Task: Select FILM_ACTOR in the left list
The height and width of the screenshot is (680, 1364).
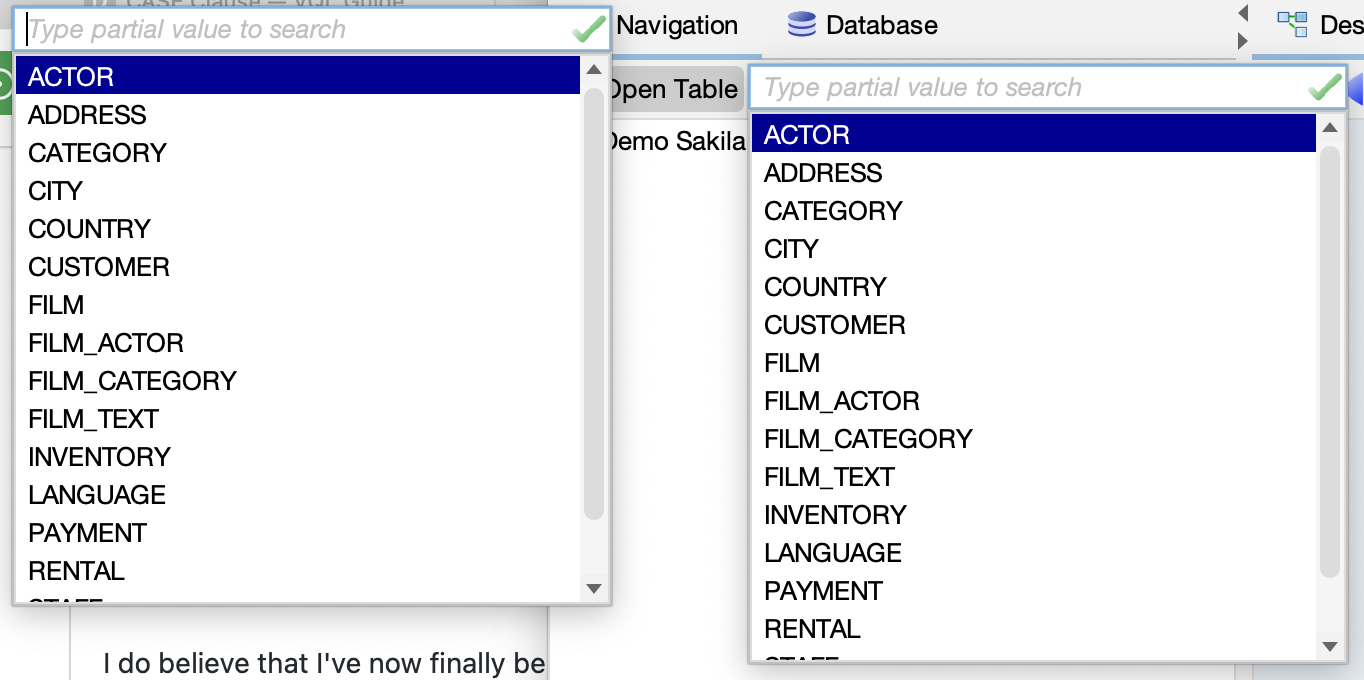Action: coord(298,342)
